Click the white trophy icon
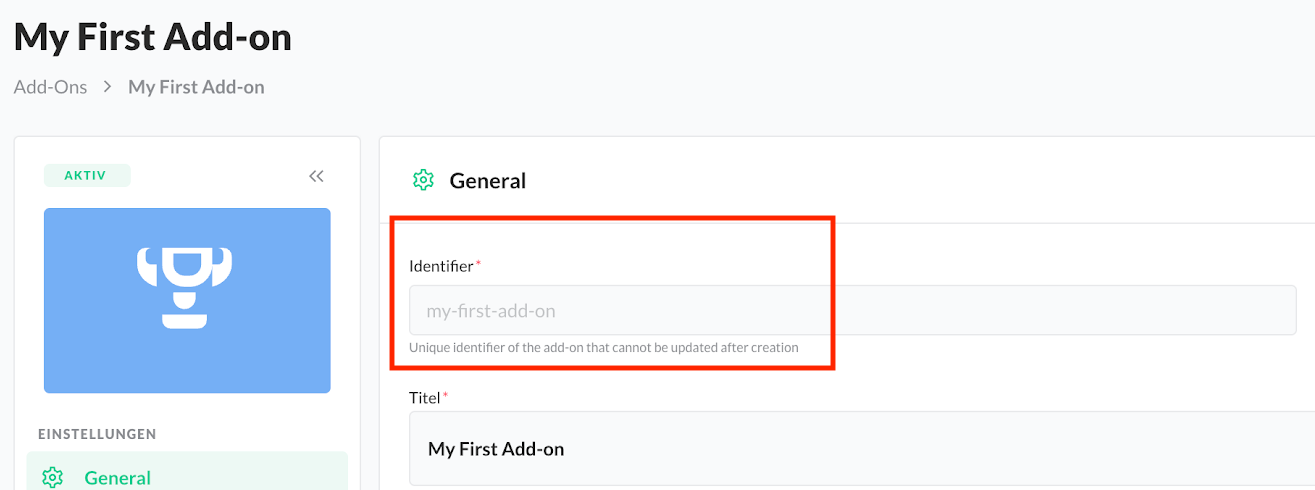Viewport: 1315px width, 490px height. (x=185, y=287)
